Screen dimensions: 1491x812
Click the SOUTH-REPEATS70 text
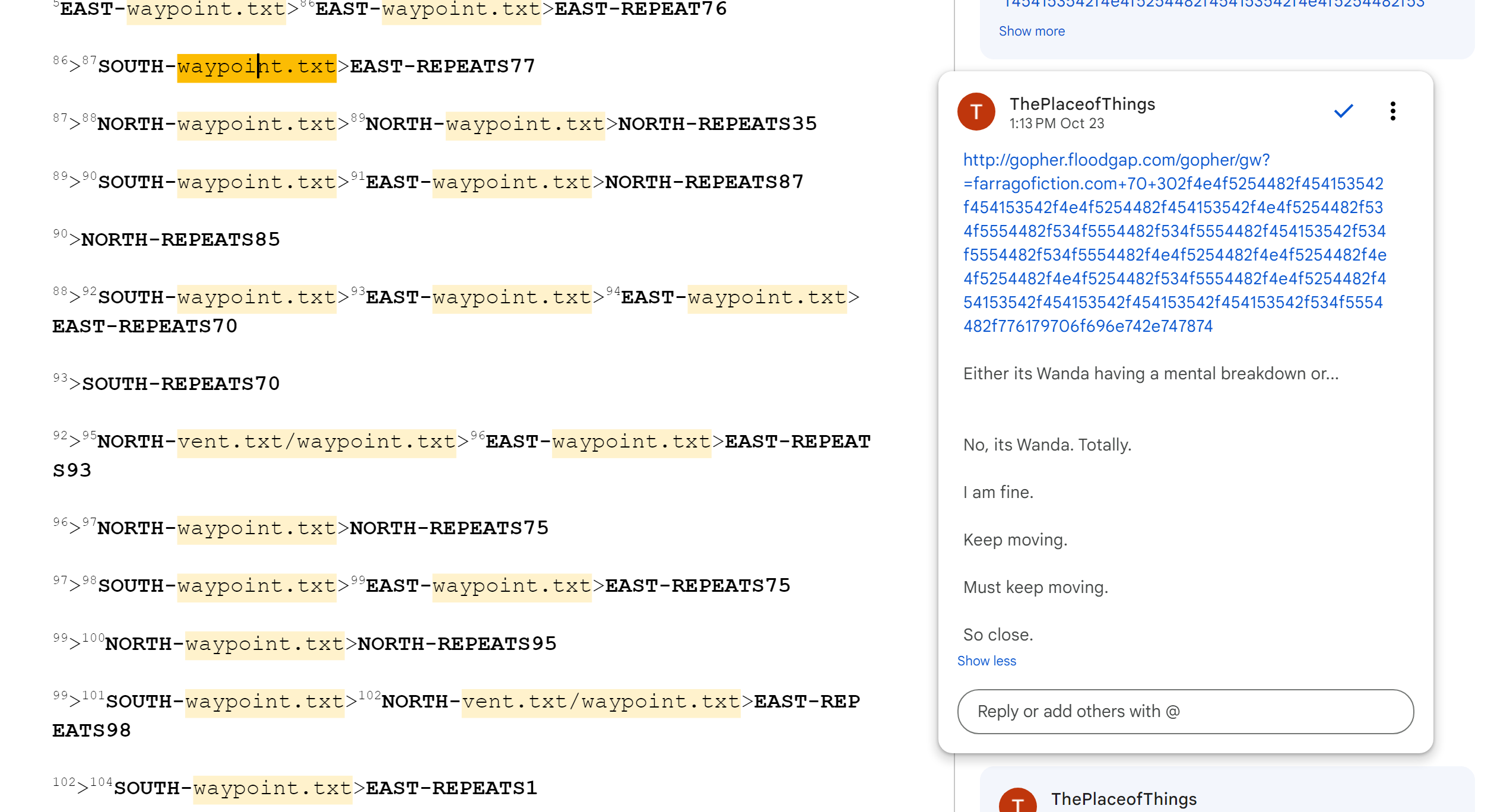[x=180, y=384]
